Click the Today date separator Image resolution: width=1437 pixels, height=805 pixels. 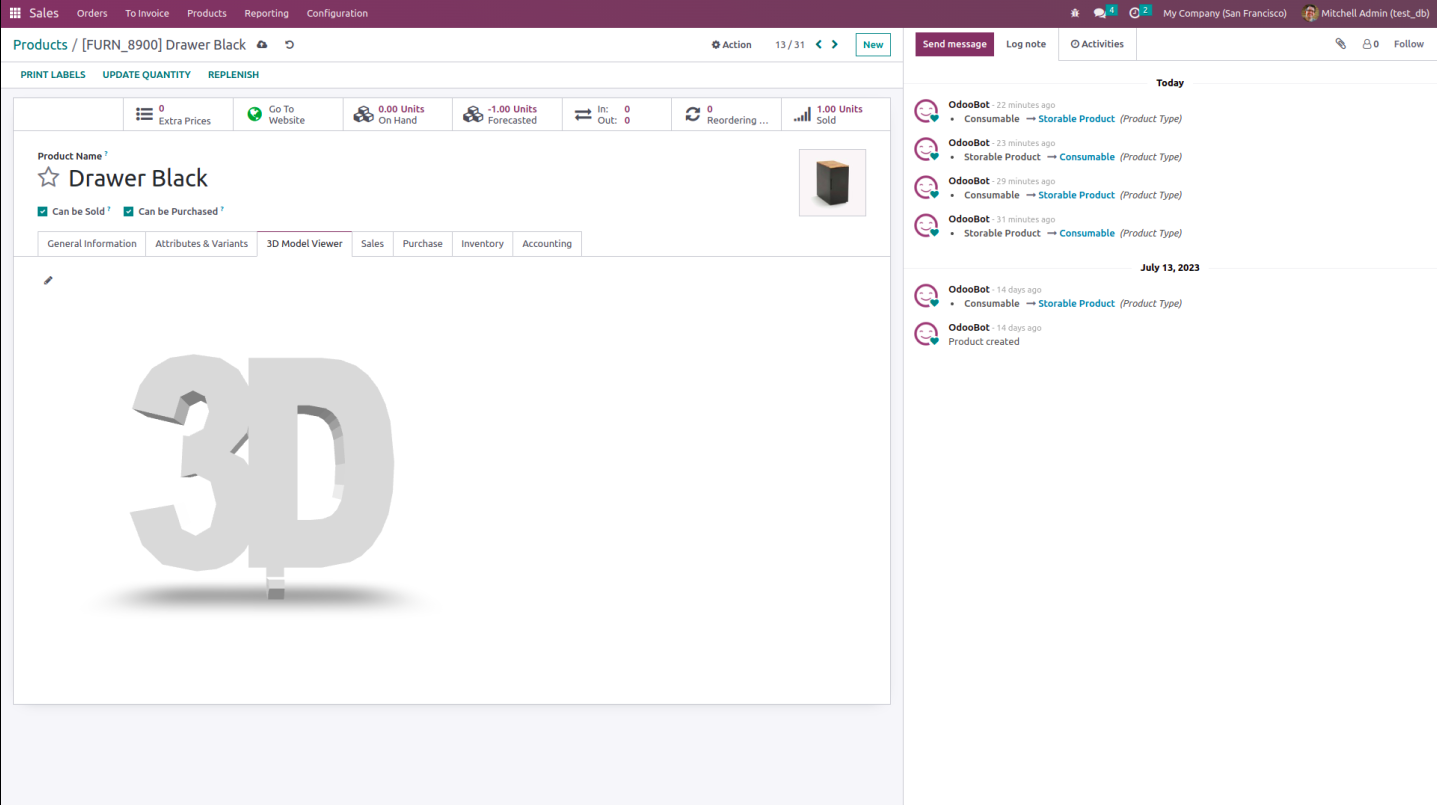(1170, 83)
